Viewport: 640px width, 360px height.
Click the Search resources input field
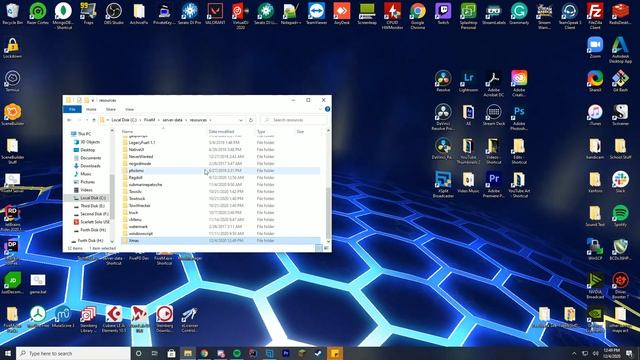294,120
